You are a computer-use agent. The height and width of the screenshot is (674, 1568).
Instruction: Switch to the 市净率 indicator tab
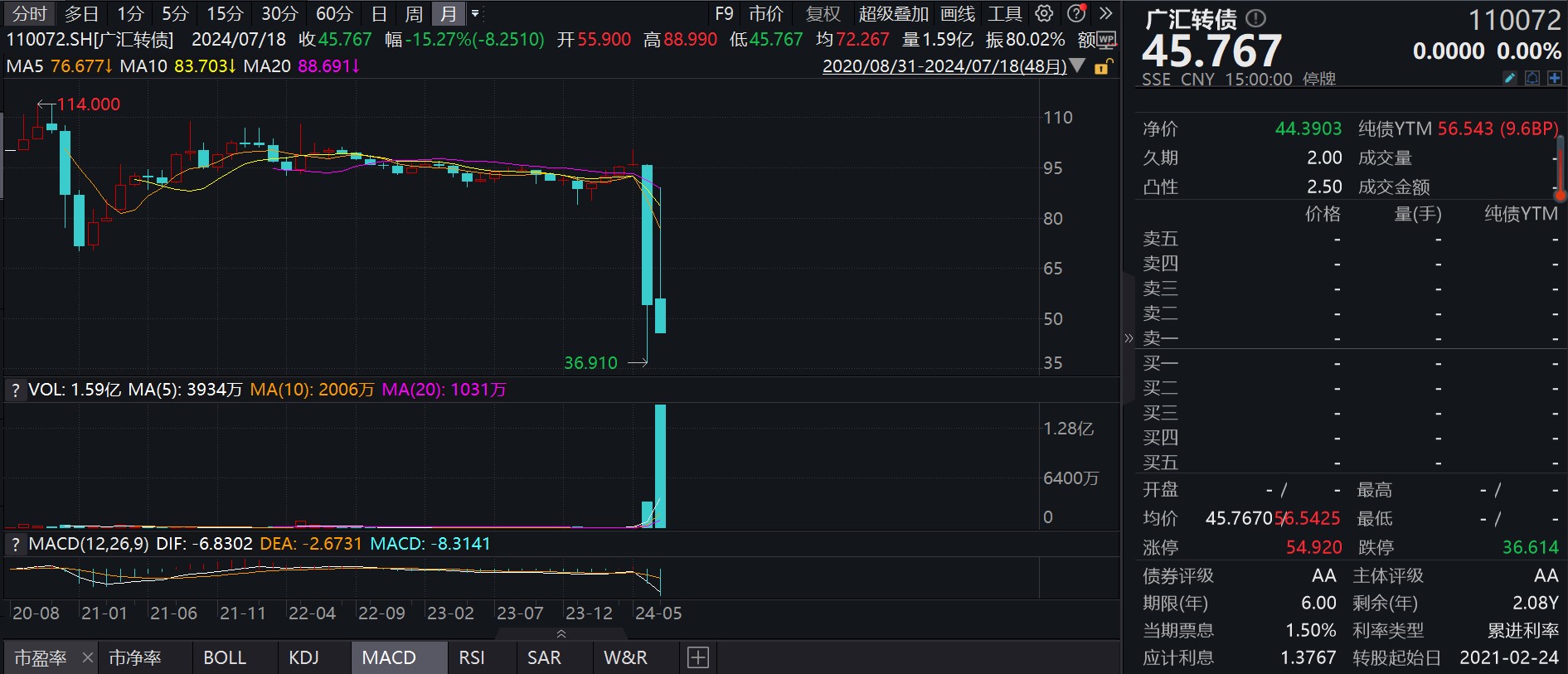135,657
